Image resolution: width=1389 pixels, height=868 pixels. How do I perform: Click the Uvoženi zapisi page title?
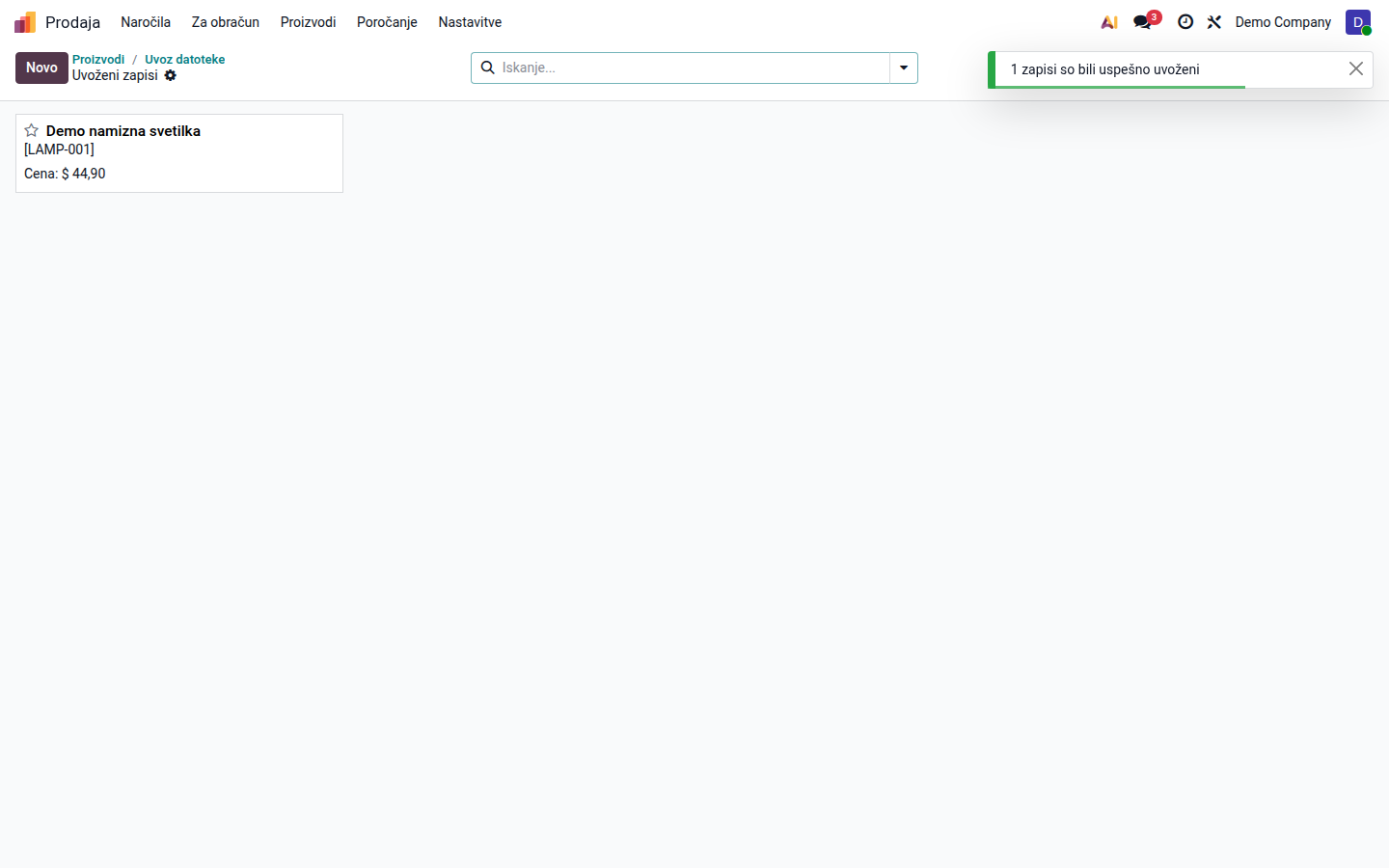point(115,75)
